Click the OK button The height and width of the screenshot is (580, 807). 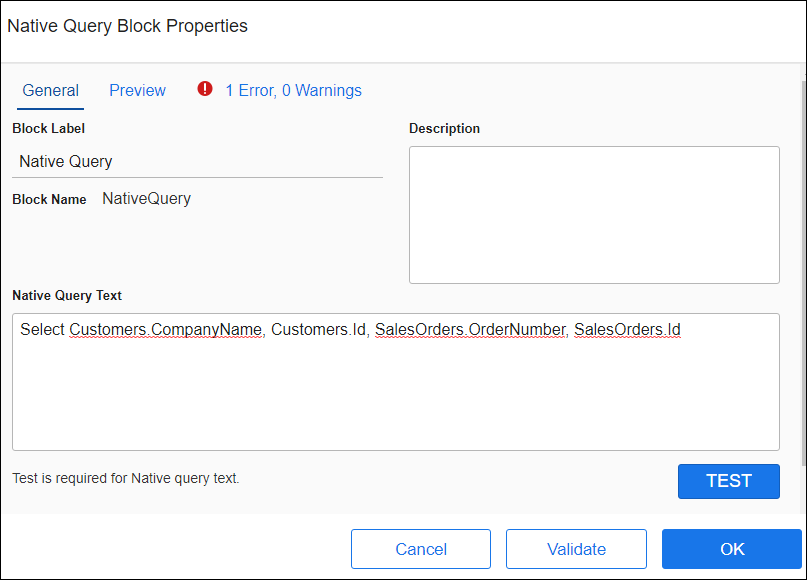point(731,548)
